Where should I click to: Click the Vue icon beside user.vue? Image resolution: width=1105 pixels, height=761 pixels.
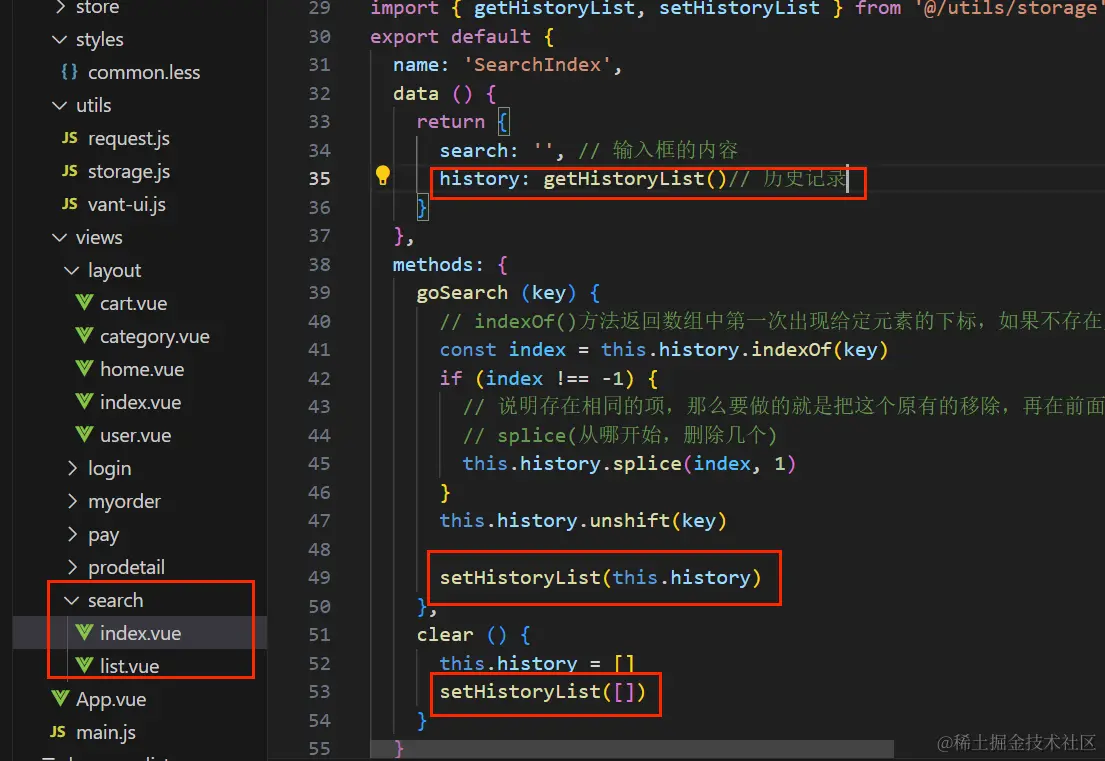pyautogui.click(x=85, y=435)
